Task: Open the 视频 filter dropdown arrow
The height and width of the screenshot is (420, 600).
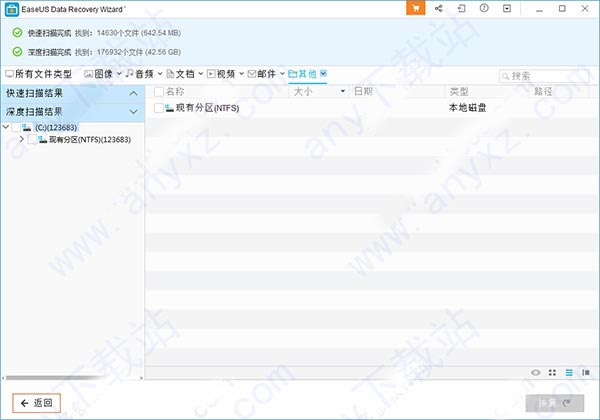Action: (x=241, y=73)
